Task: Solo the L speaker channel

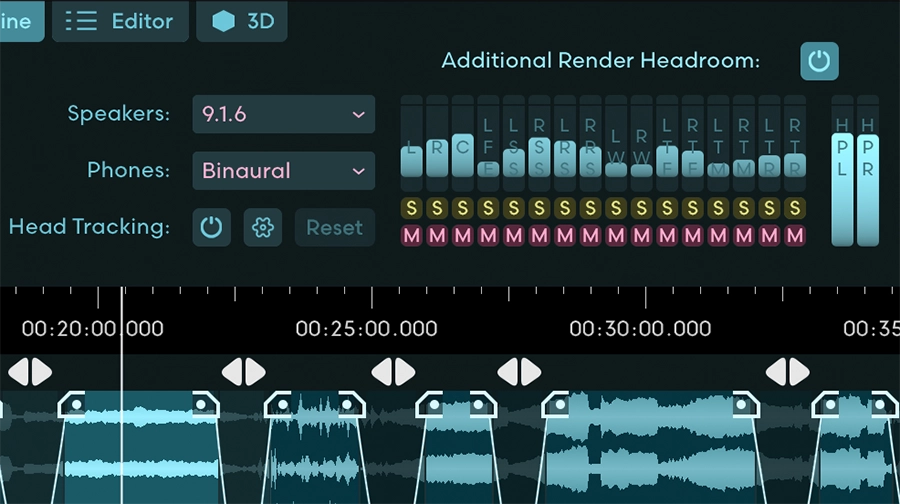Action: pos(411,209)
